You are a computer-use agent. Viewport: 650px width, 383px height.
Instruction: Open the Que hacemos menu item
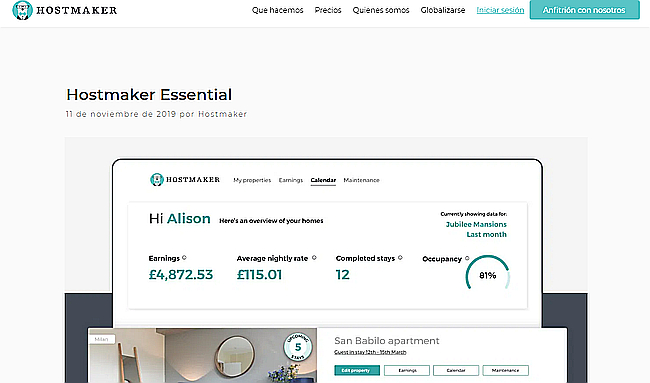(277, 10)
